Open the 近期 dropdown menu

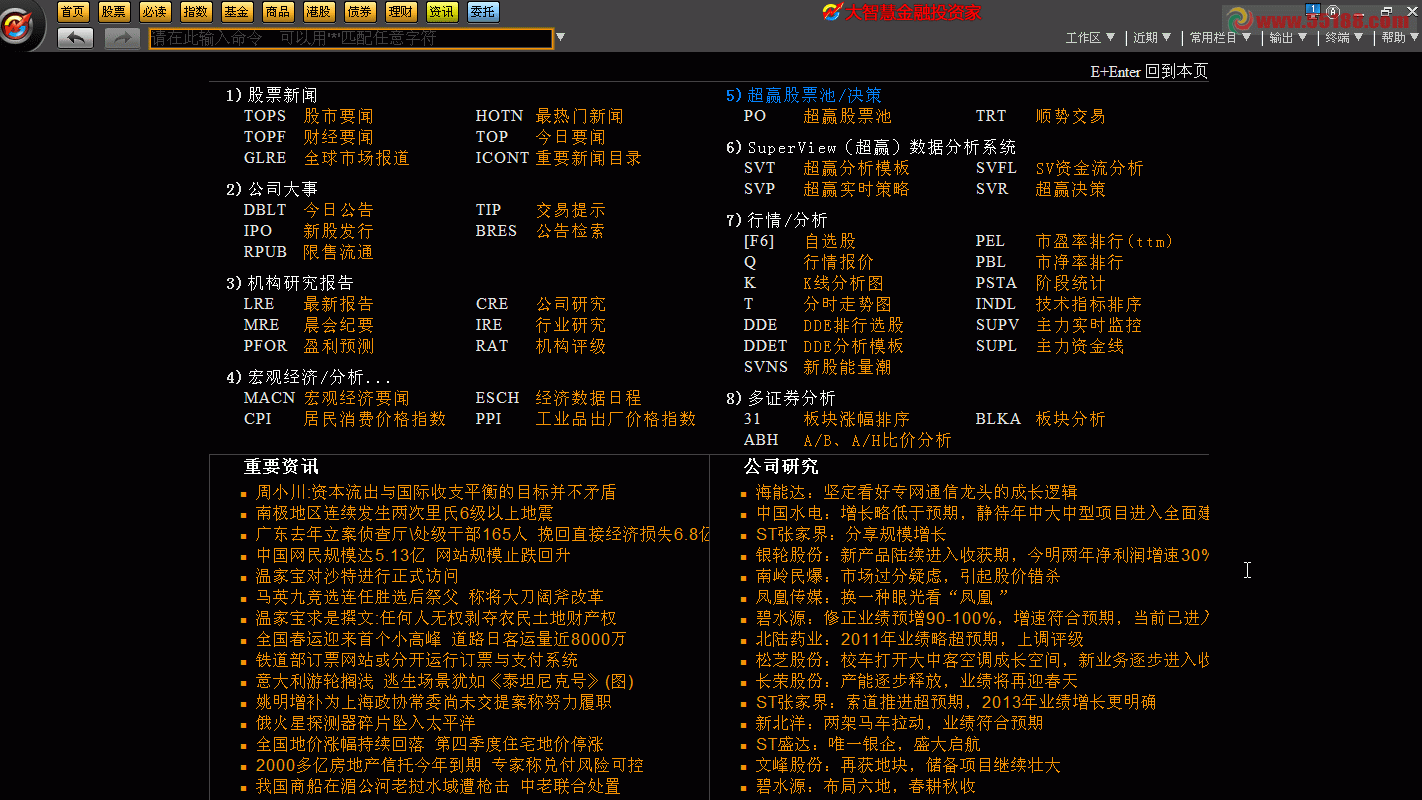(1152, 38)
